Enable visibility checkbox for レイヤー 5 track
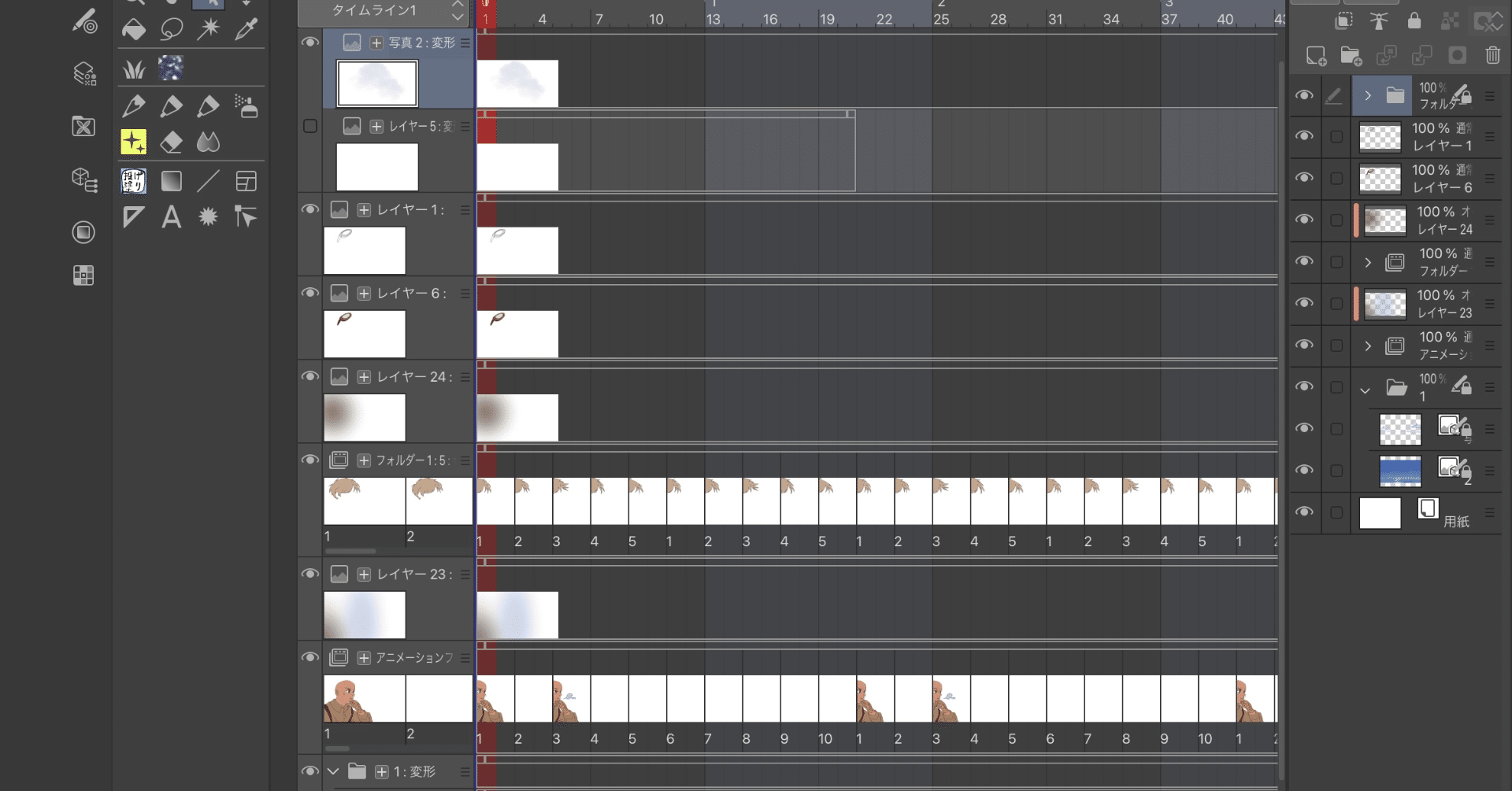1512x791 pixels. (310, 126)
